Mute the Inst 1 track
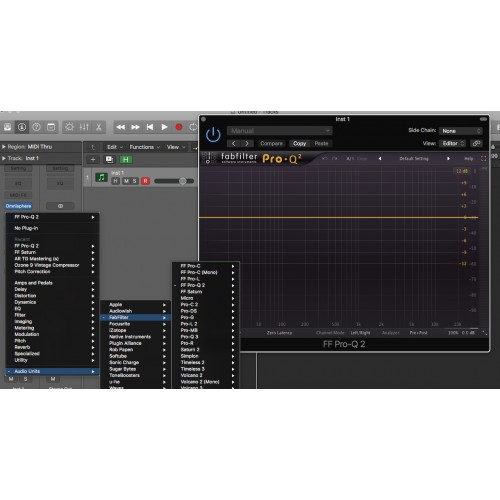The image size is (500, 500). click(x=126, y=181)
